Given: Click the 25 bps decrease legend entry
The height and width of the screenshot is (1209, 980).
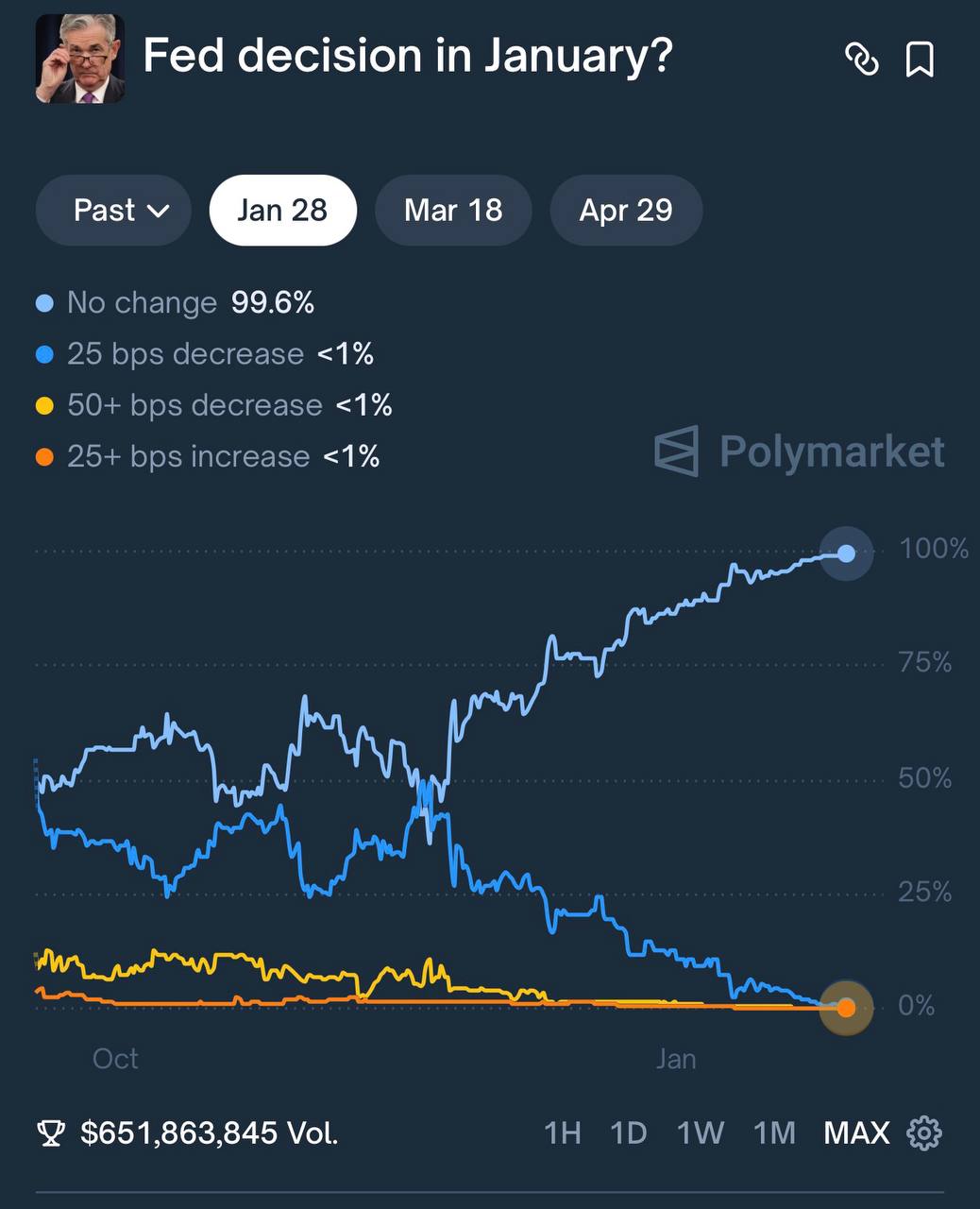Looking at the screenshot, I should click(x=185, y=354).
